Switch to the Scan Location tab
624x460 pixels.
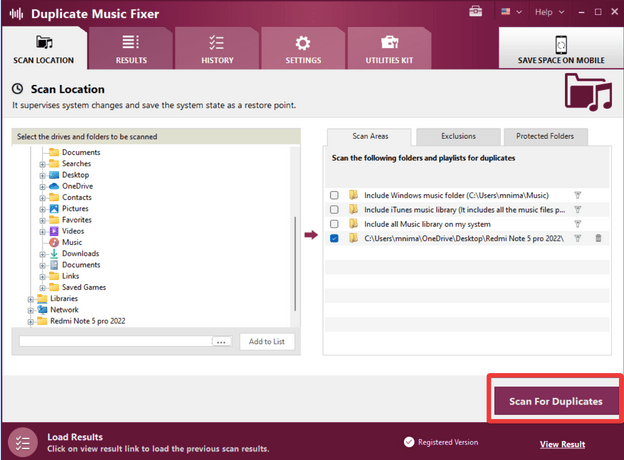(44, 49)
